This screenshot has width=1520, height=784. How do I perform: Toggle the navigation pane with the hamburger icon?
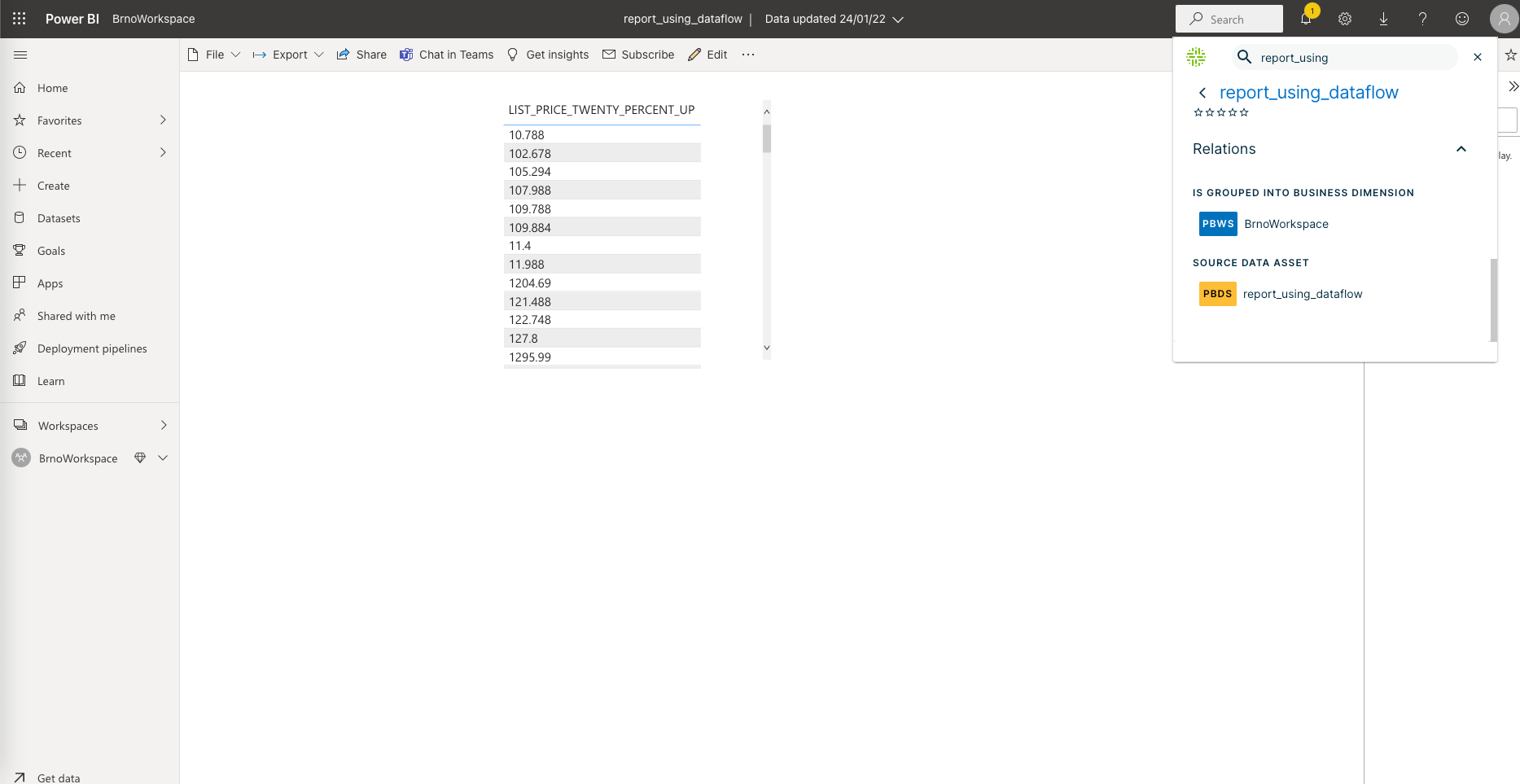tap(20, 55)
